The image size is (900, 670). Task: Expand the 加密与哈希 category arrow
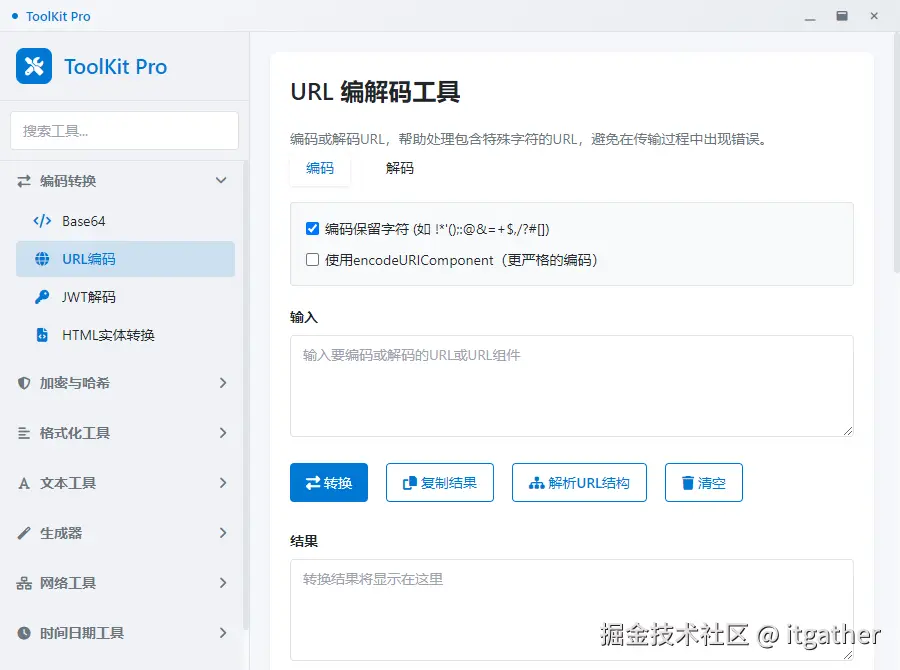tap(223, 383)
